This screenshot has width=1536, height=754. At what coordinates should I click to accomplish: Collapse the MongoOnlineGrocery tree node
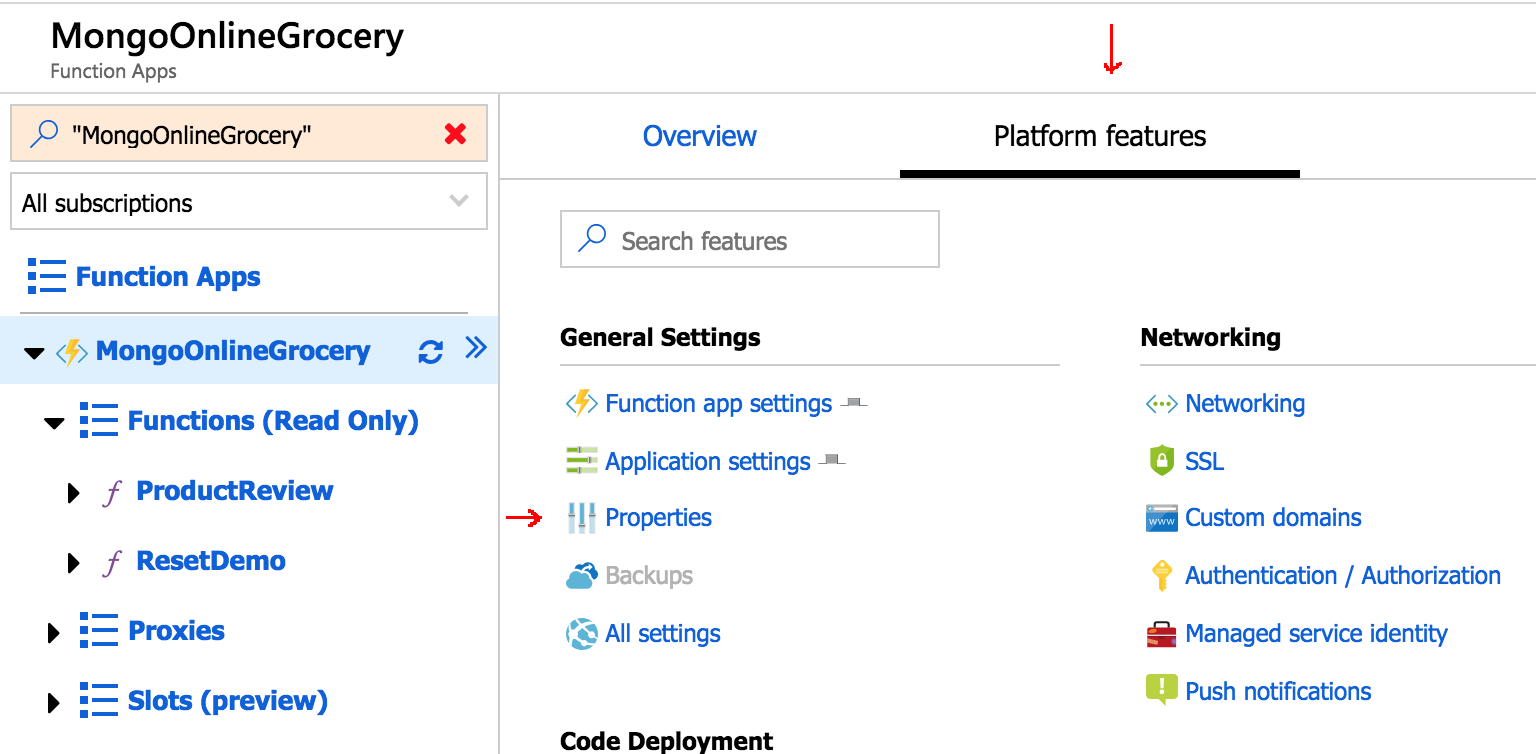click(34, 353)
